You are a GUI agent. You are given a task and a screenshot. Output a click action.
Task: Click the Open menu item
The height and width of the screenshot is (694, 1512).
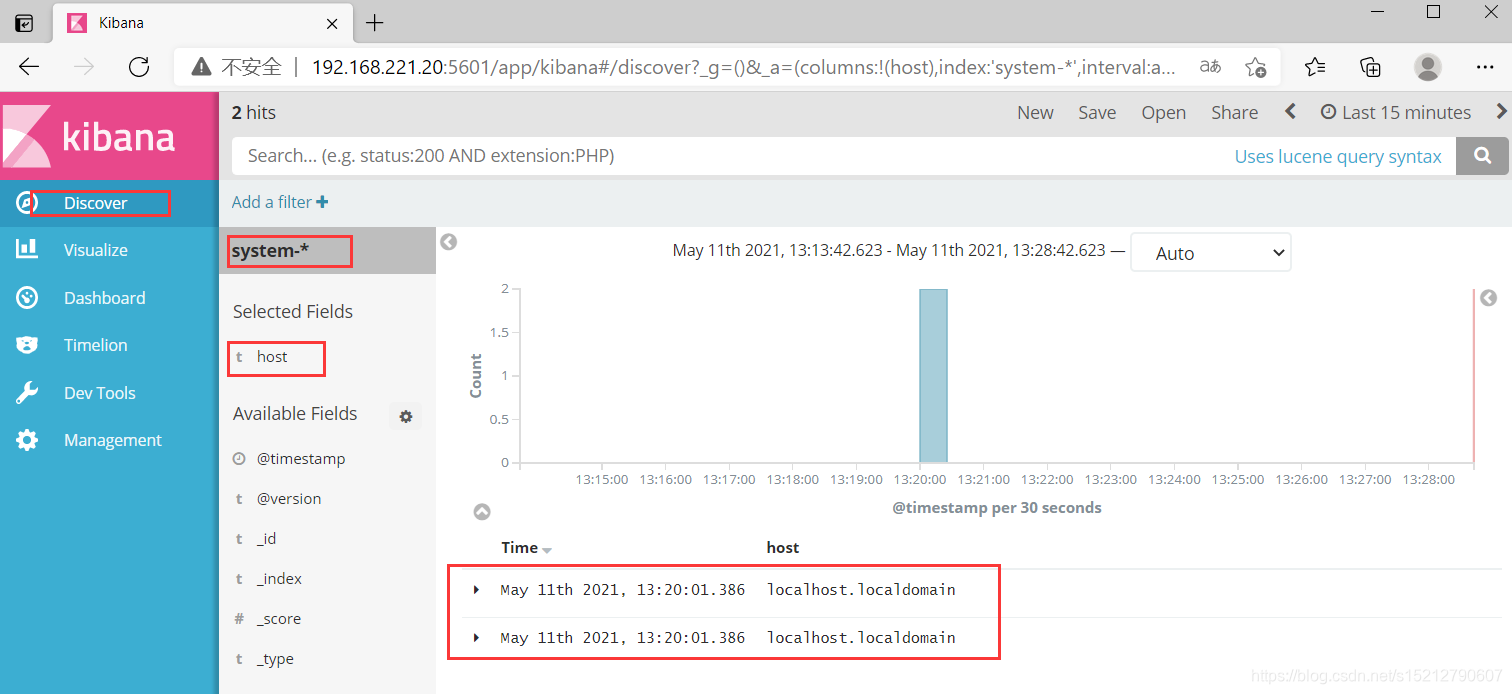pyautogui.click(x=1164, y=112)
